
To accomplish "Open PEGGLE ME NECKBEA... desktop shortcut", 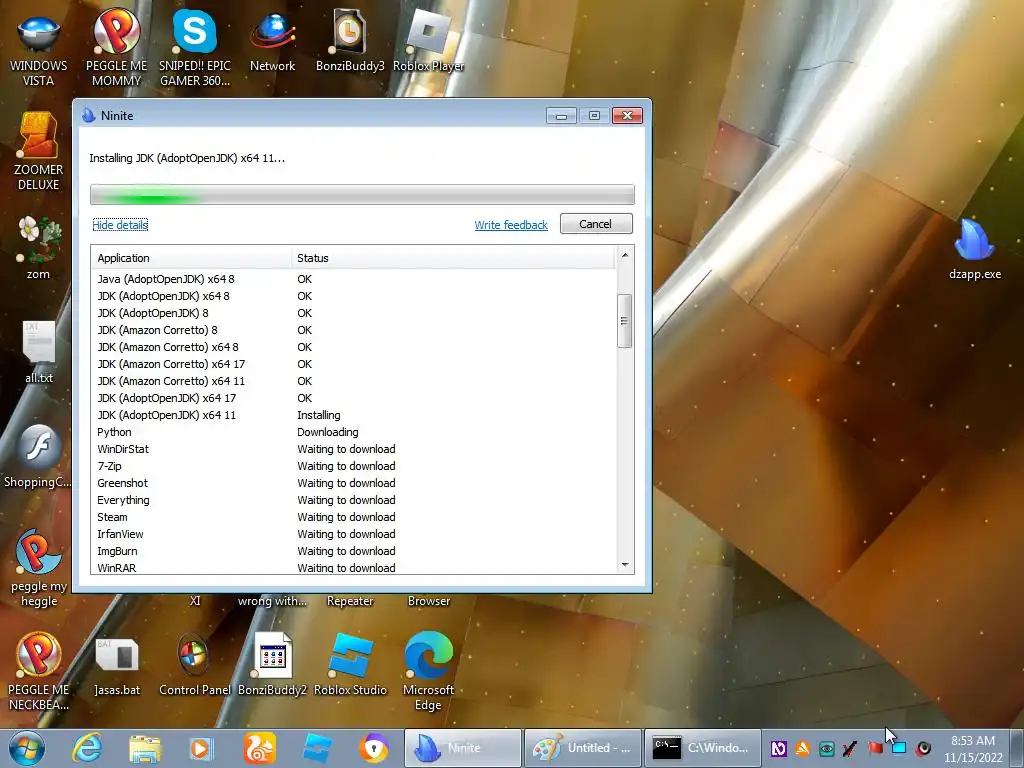I will pyautogui.click(x=38, y=671).
